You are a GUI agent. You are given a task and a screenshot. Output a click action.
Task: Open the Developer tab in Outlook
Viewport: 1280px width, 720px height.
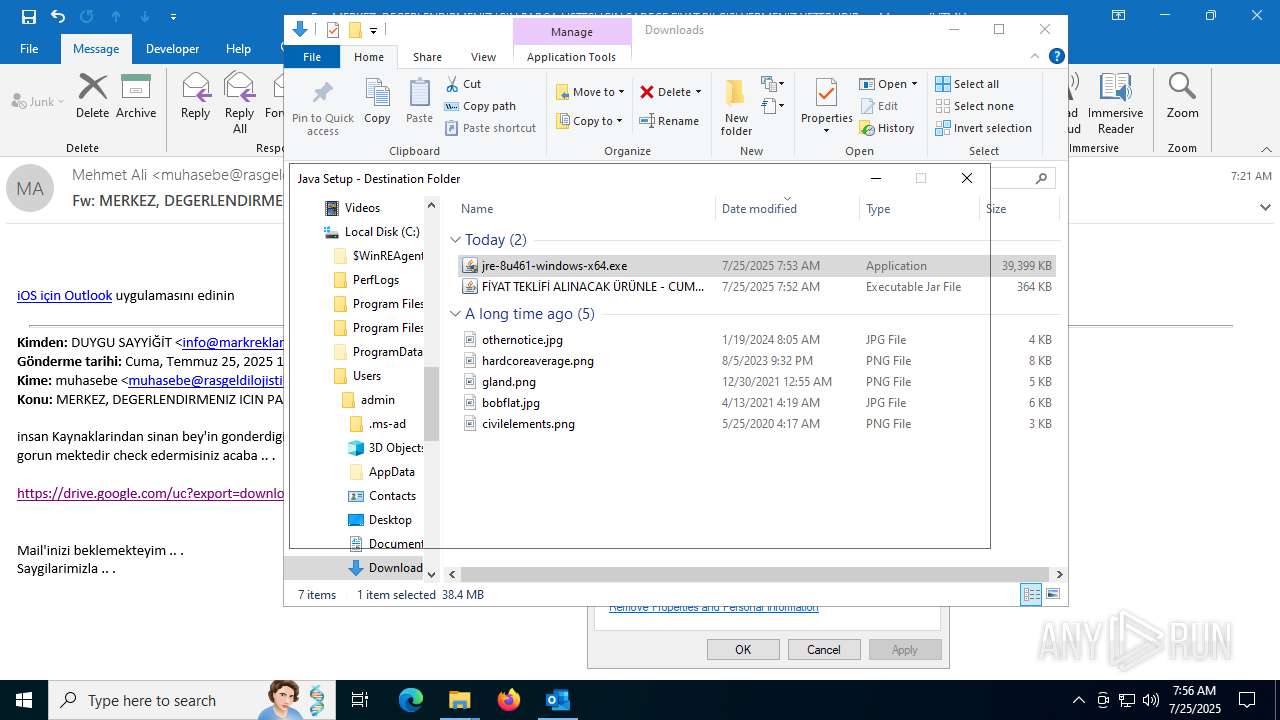[172, 48]
